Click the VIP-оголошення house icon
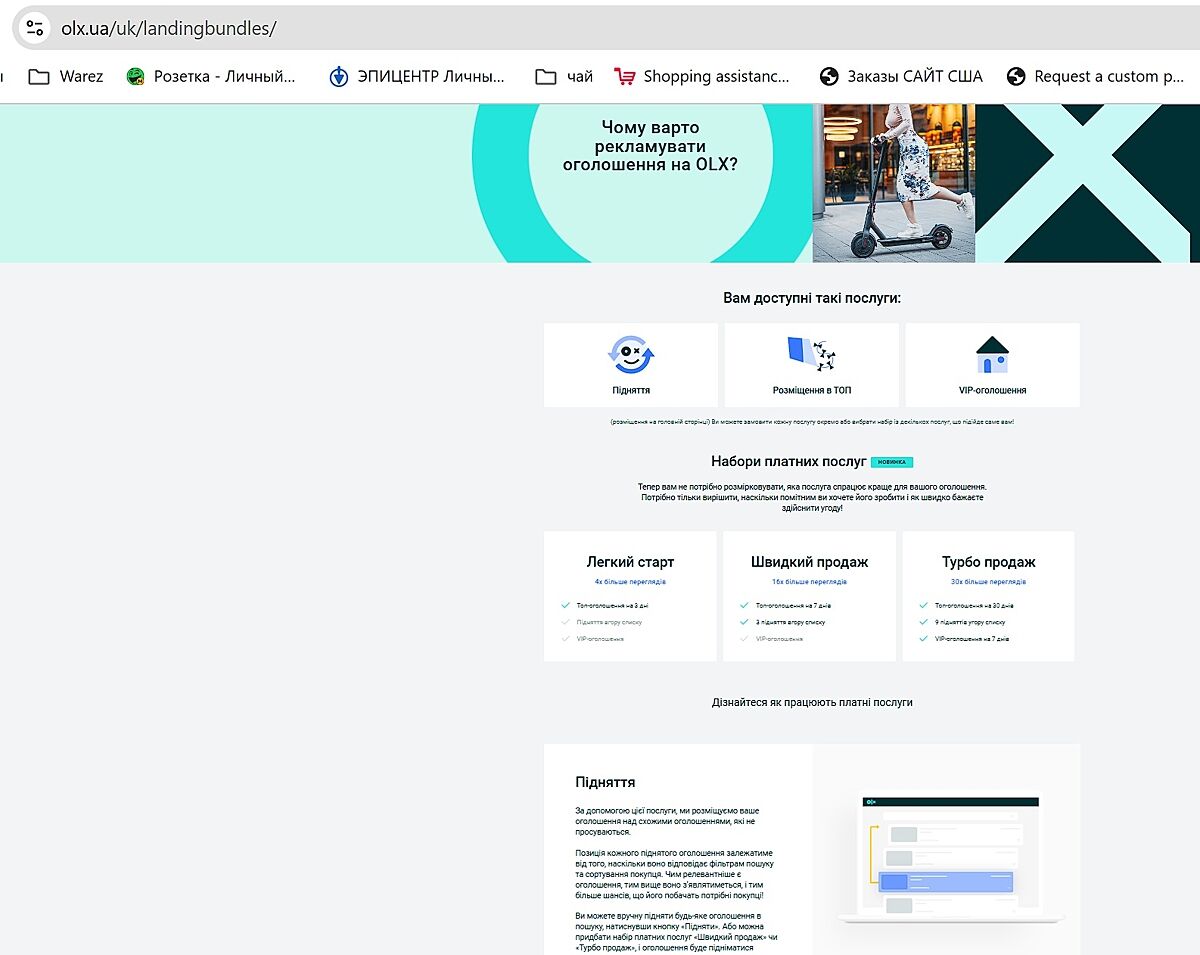 (992, 354)
